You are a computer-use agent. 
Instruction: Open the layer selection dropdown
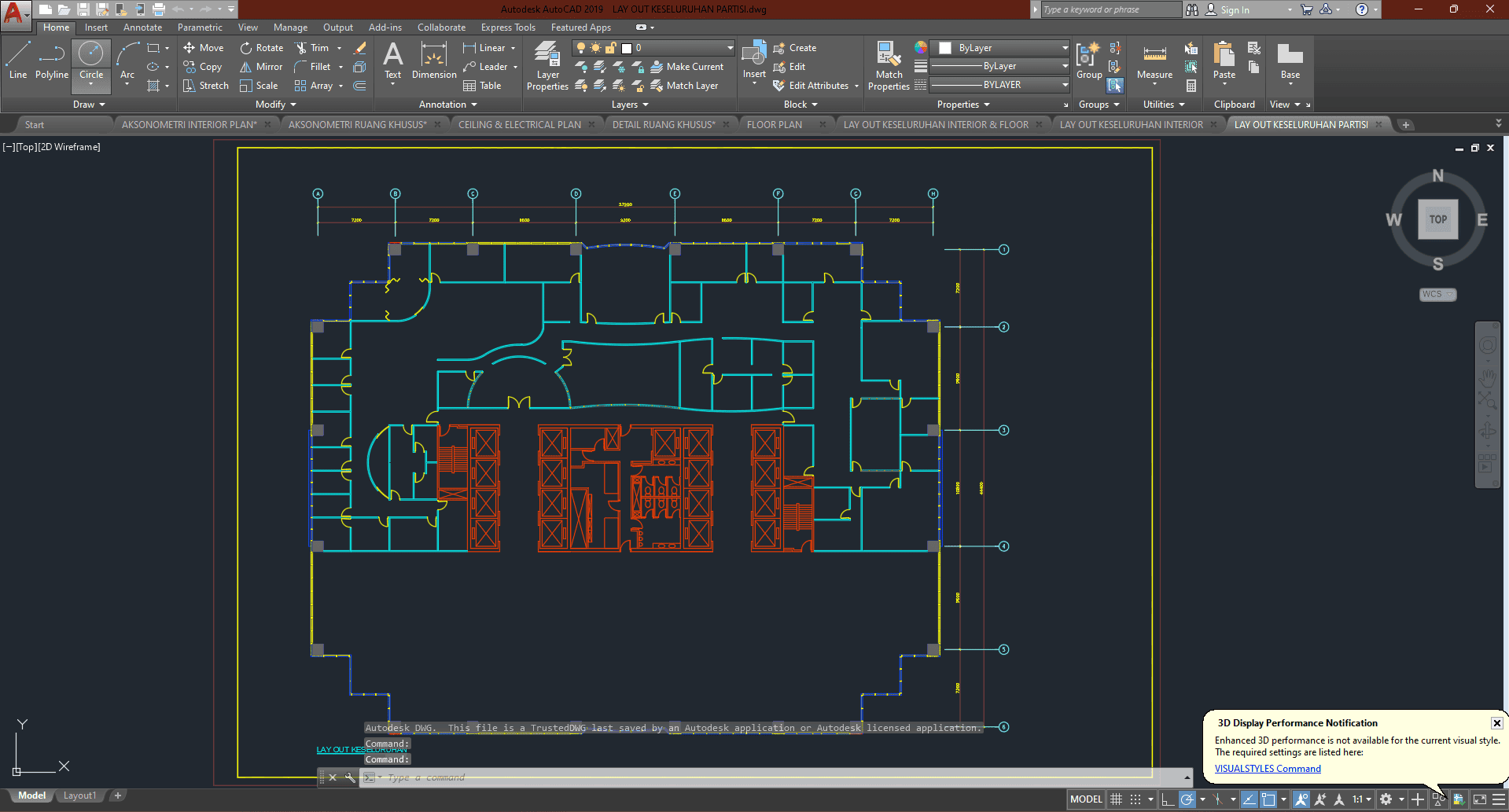pos(730,47)
